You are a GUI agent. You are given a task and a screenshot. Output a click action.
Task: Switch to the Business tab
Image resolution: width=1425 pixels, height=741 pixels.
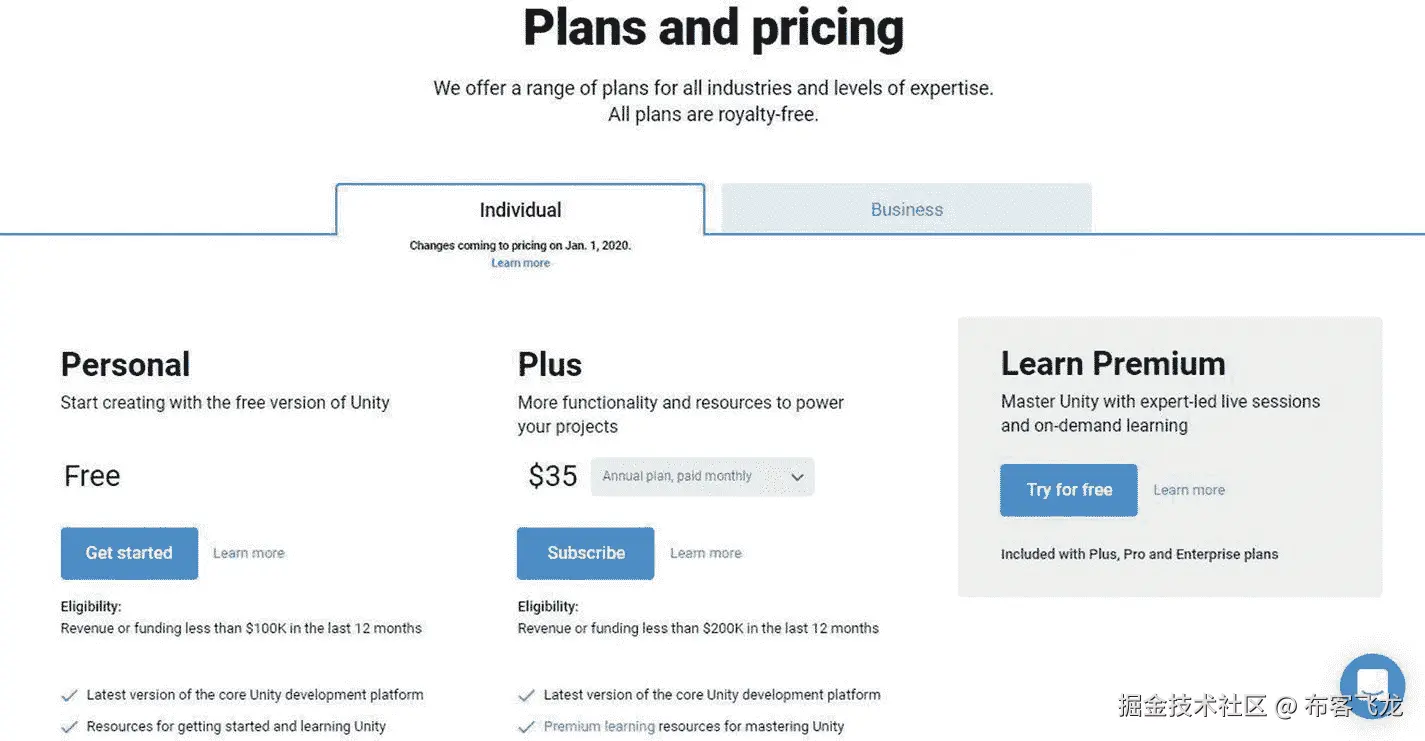(906, 210)
